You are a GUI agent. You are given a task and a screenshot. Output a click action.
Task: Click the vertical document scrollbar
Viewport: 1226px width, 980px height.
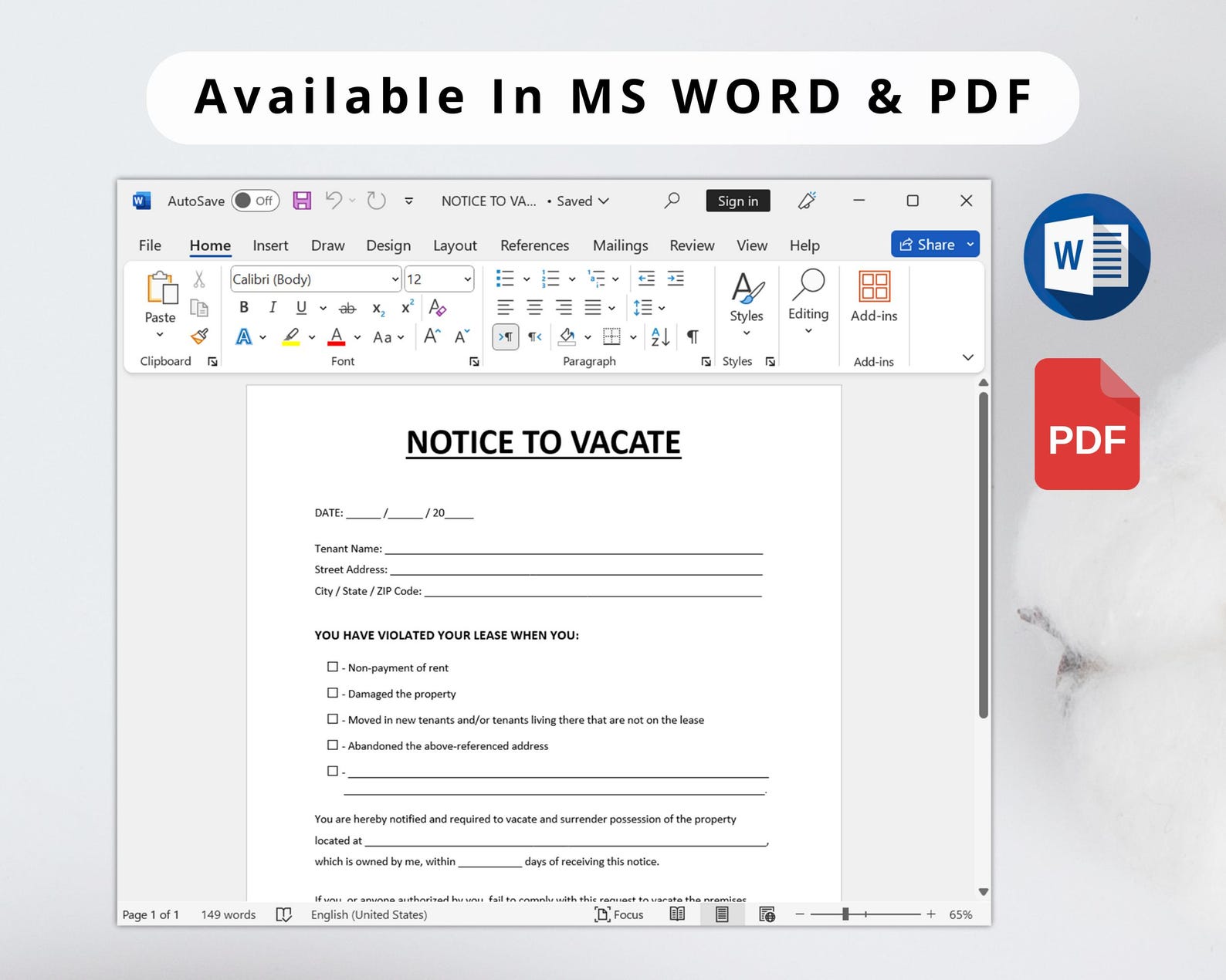984,556
